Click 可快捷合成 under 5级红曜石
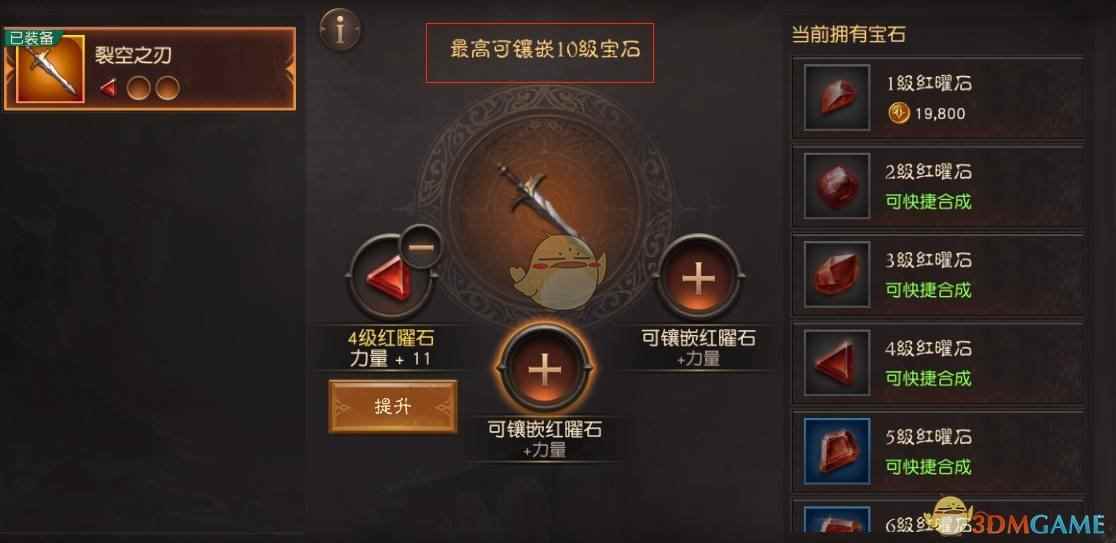1116x543 pixels. (x=928, y=468)
